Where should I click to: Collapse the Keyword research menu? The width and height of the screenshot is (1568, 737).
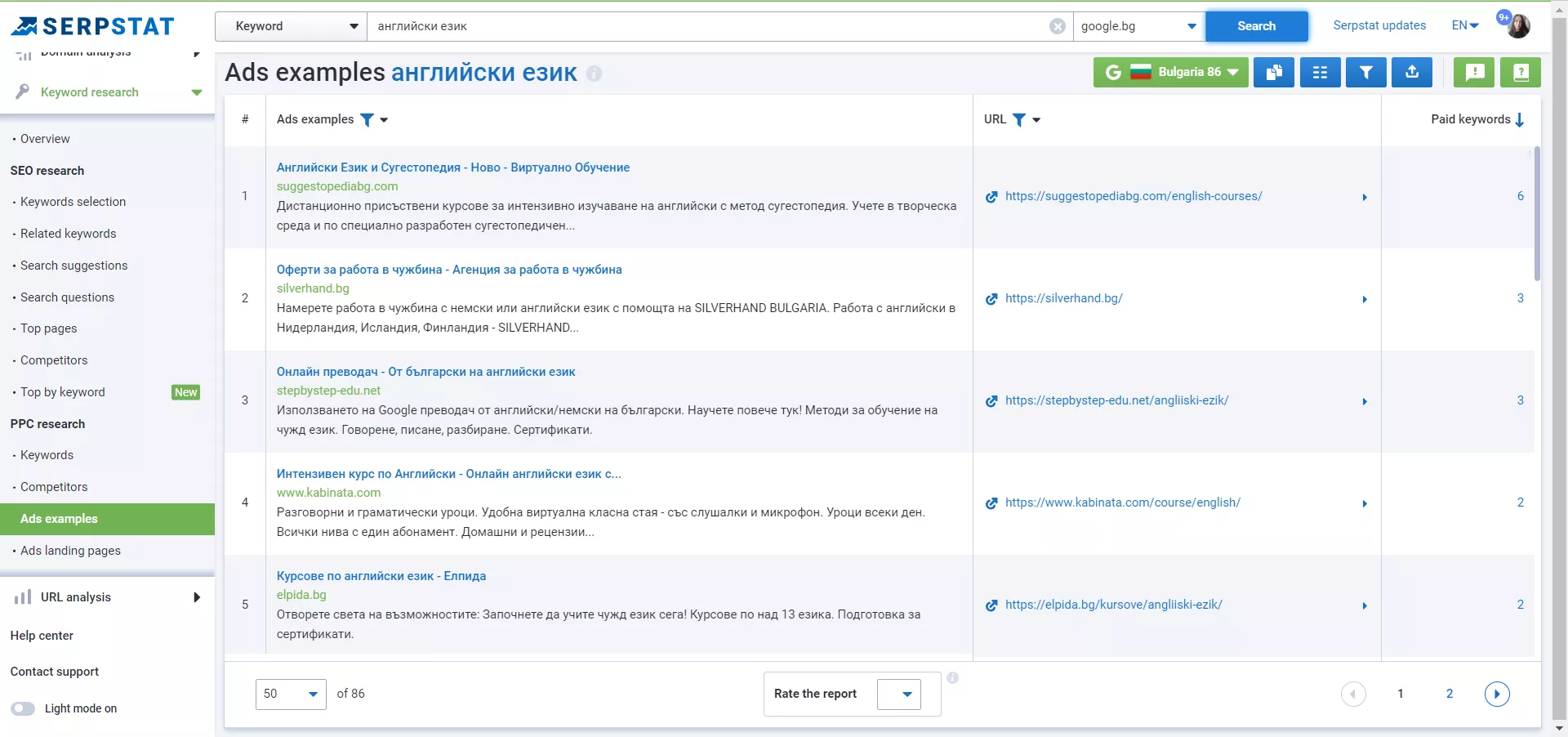click(197, 92)
